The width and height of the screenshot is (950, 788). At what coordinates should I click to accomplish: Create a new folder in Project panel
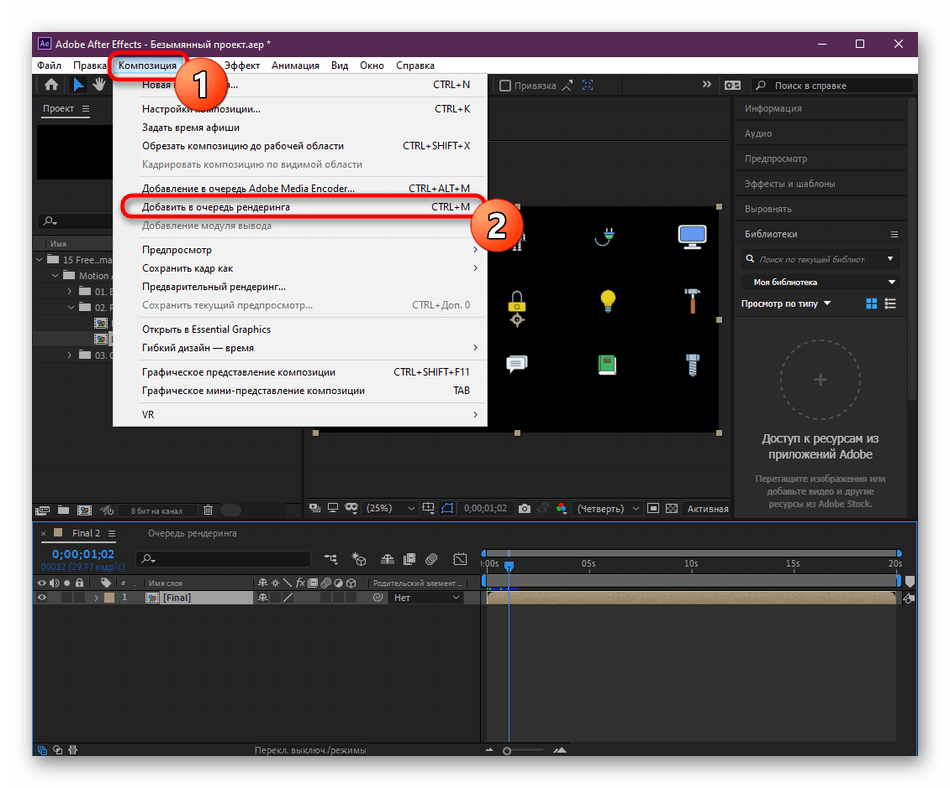click(x=63, y=510)
